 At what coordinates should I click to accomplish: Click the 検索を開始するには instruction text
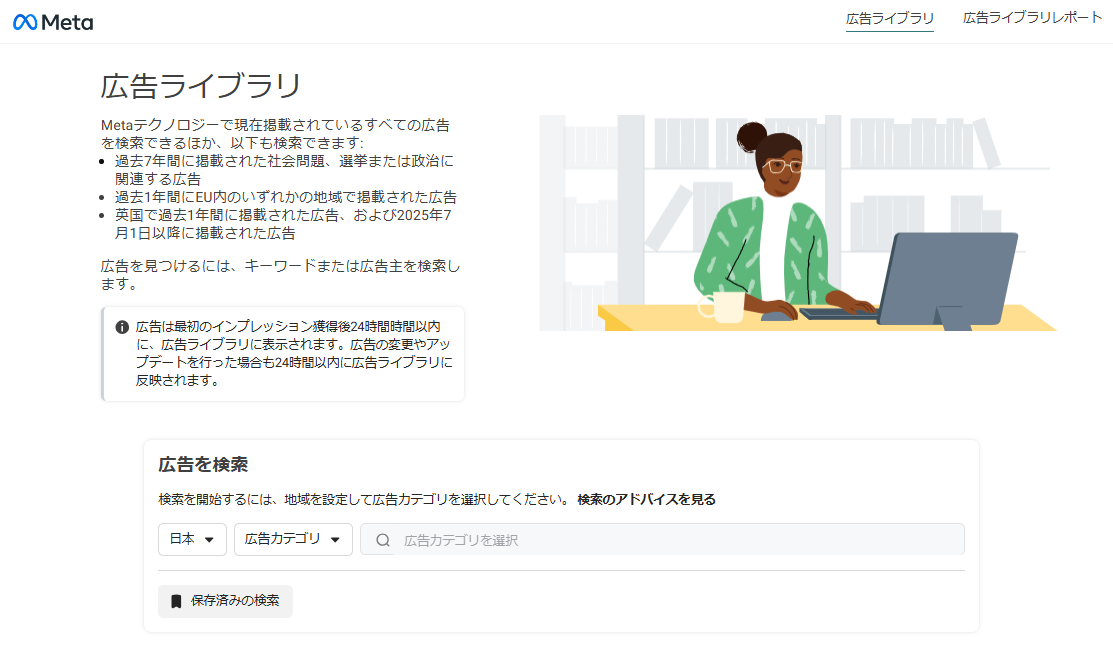[364, 499]
